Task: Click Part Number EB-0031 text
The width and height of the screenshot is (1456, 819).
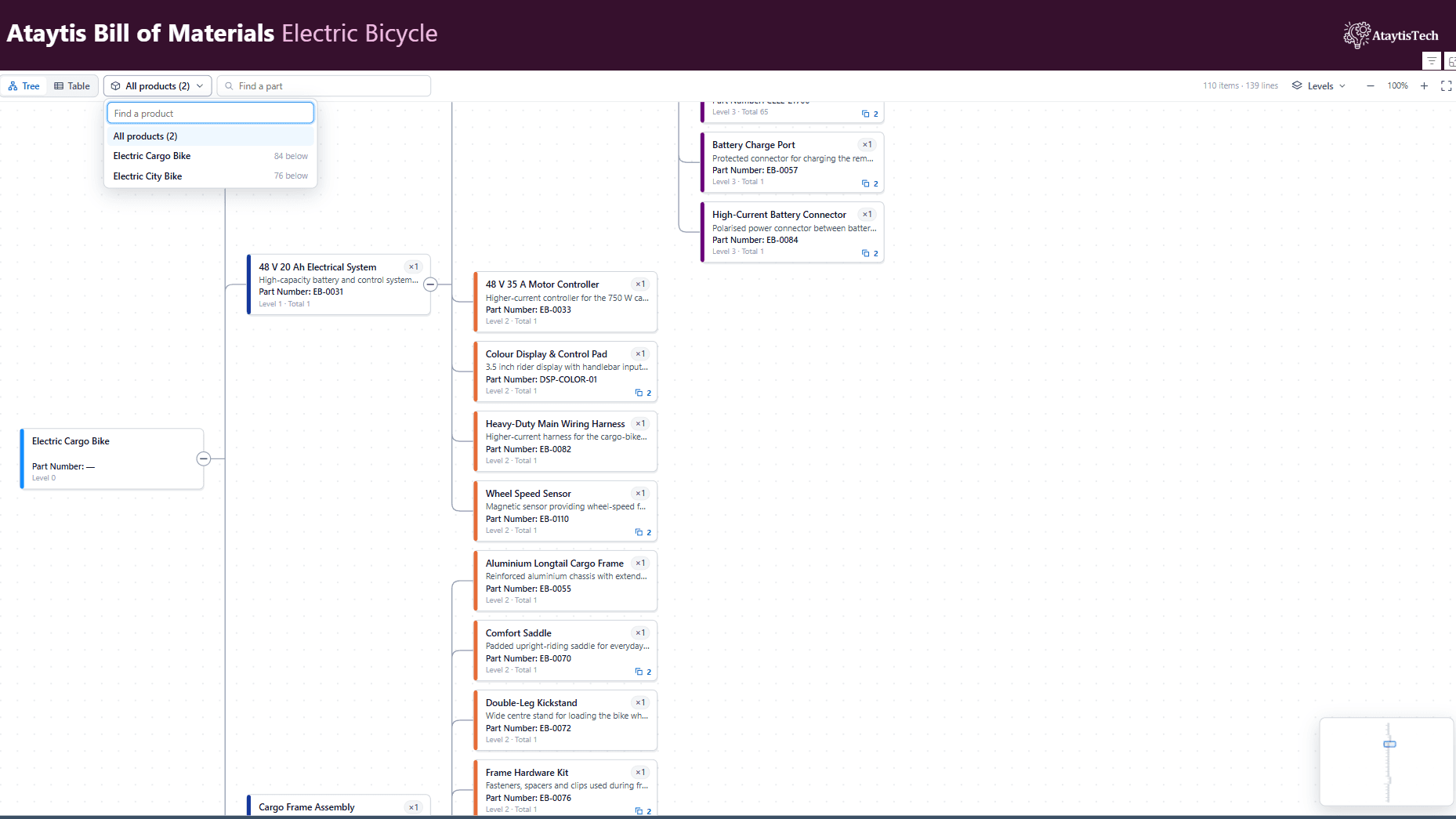Action: point(301,292)
